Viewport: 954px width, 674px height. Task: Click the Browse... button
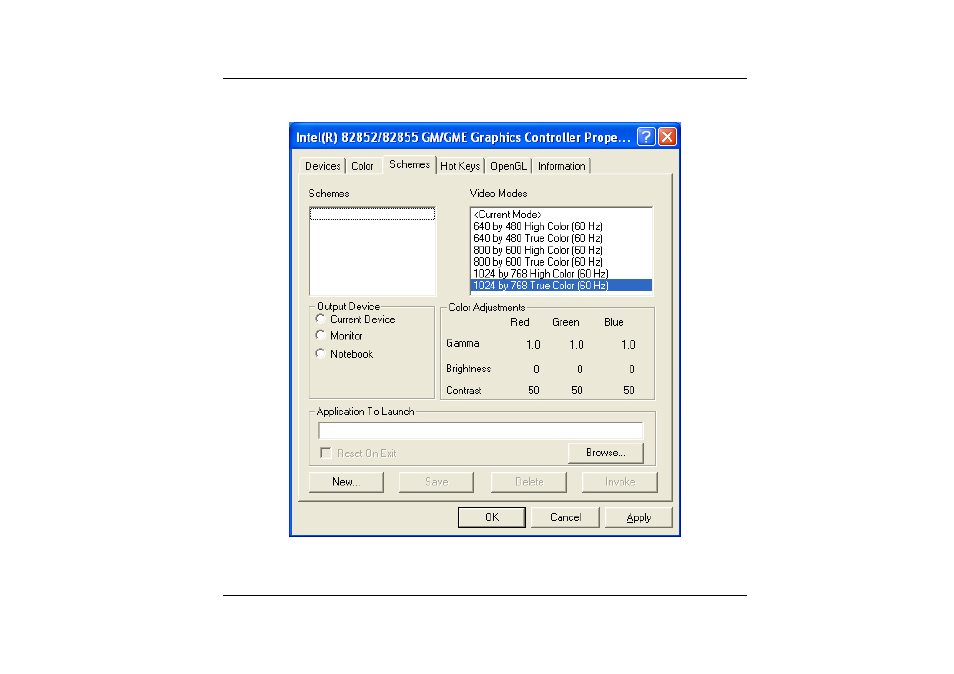605,453
